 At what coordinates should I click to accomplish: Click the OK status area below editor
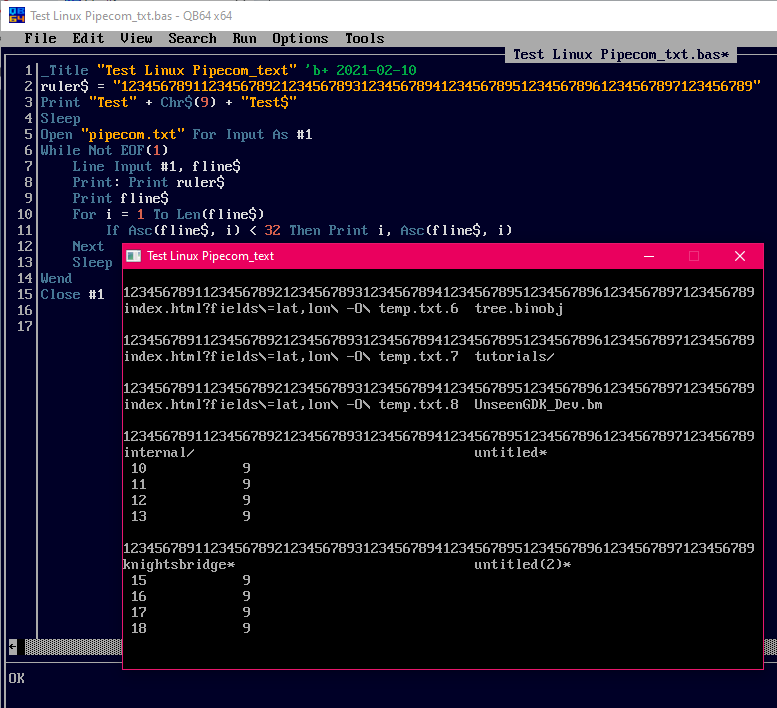coord(17,678)
